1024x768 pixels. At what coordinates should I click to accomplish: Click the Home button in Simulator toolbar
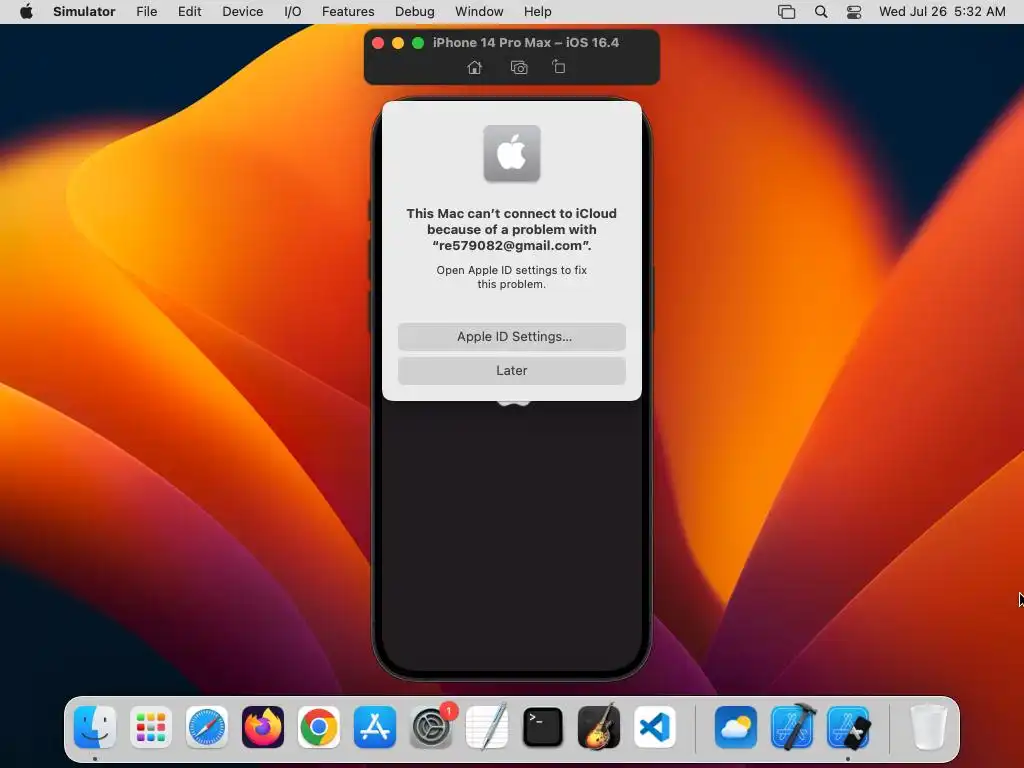[475, 67]
